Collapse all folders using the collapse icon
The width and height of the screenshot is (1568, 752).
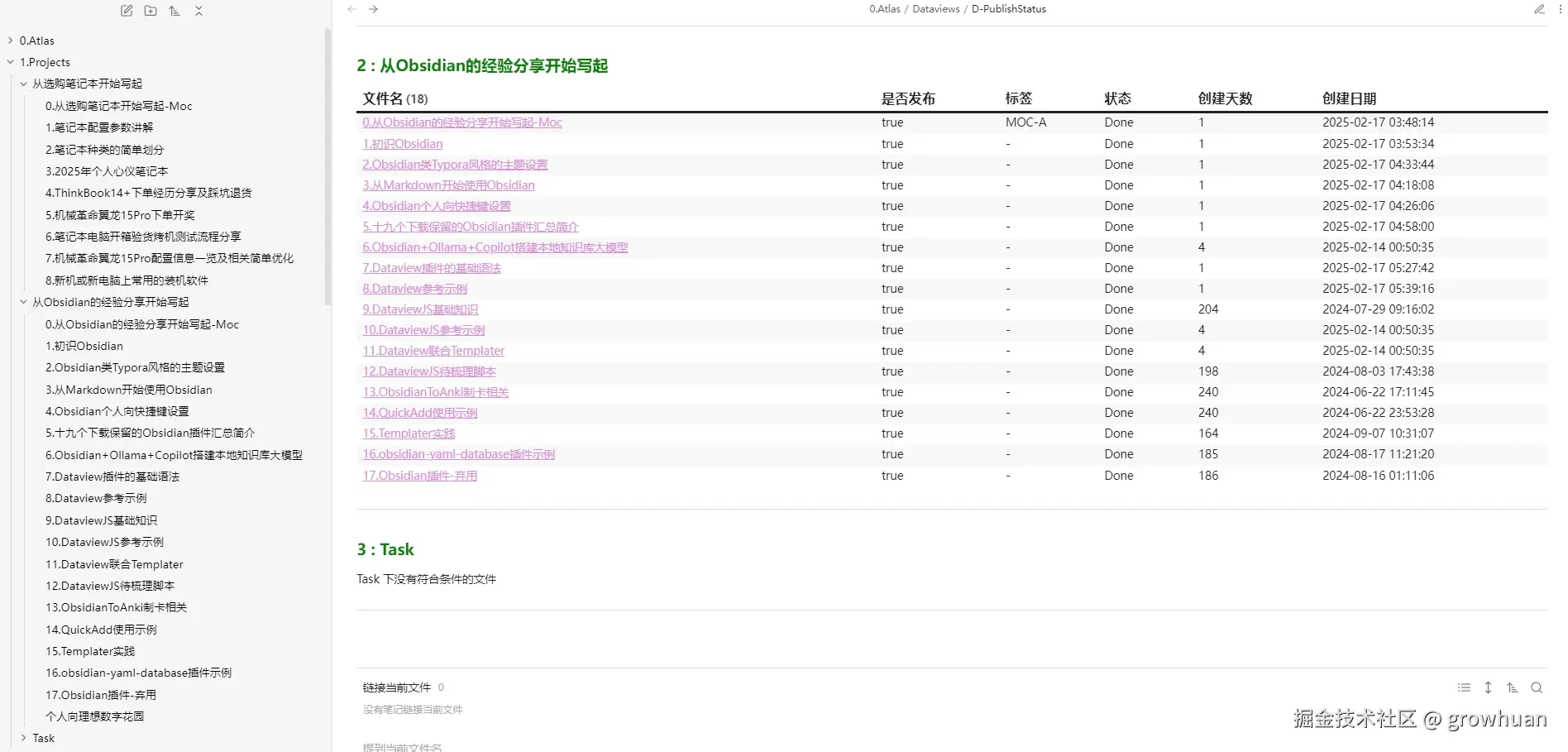[x=198, y=11]
